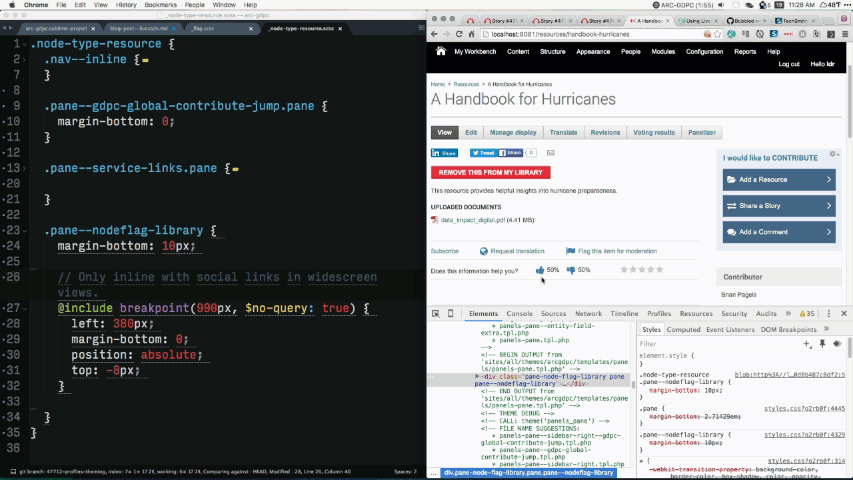The height and width of the screenshot is (480, 853).
Task: Click the email share envelope icon
Action: point(550,153)
